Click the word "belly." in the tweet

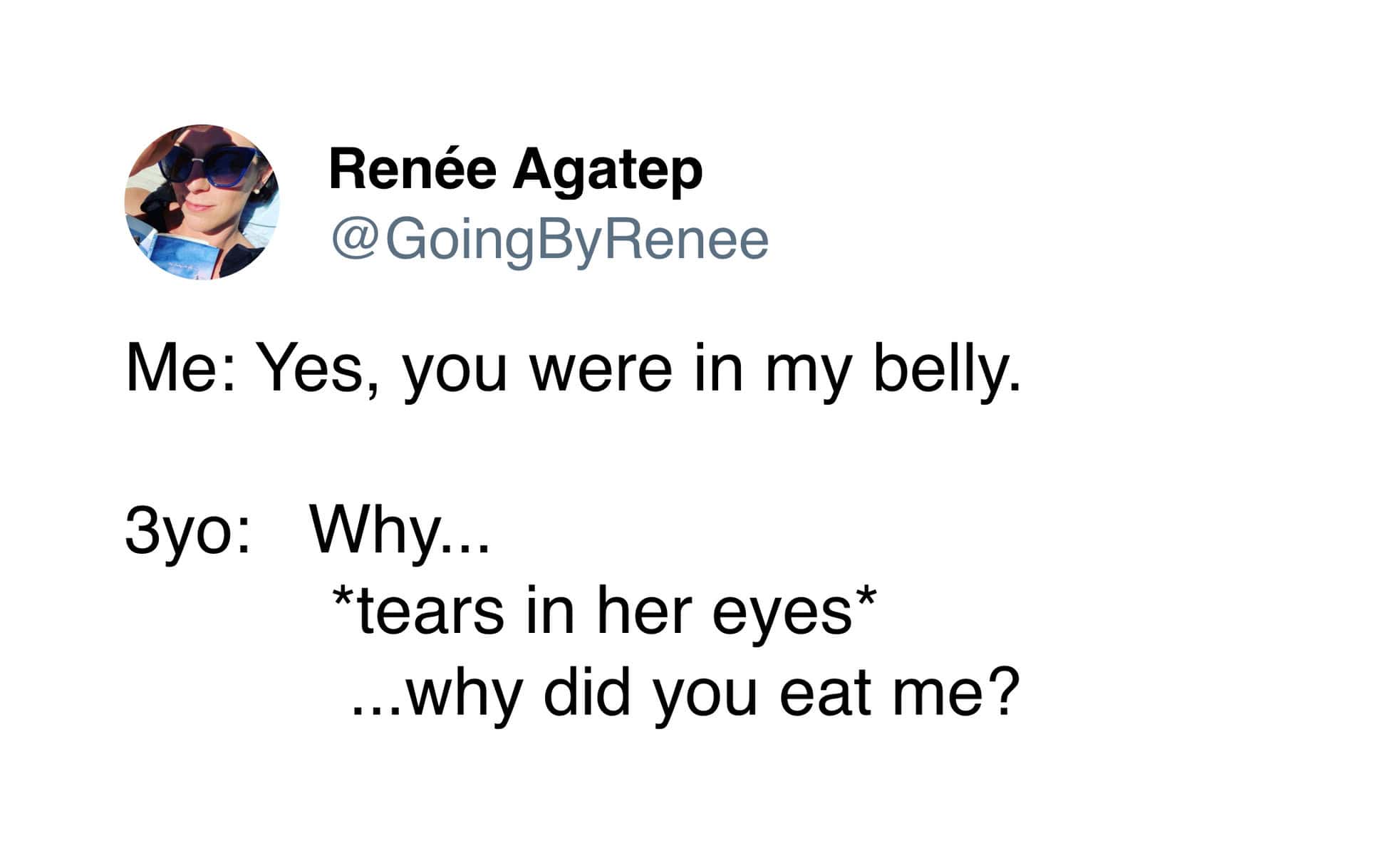point(947,369)
